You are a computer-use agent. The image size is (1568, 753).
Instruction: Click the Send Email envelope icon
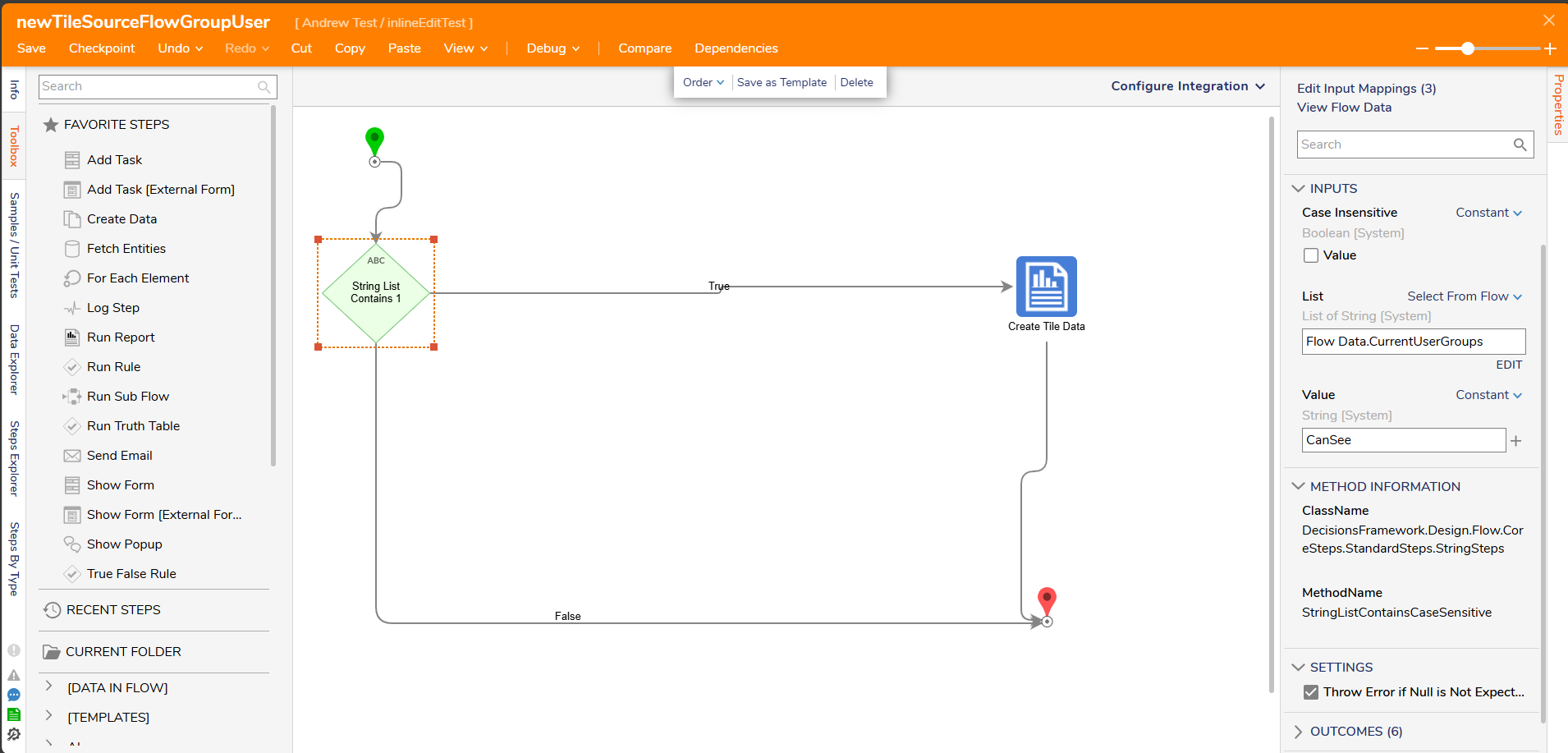pos(72,456)
